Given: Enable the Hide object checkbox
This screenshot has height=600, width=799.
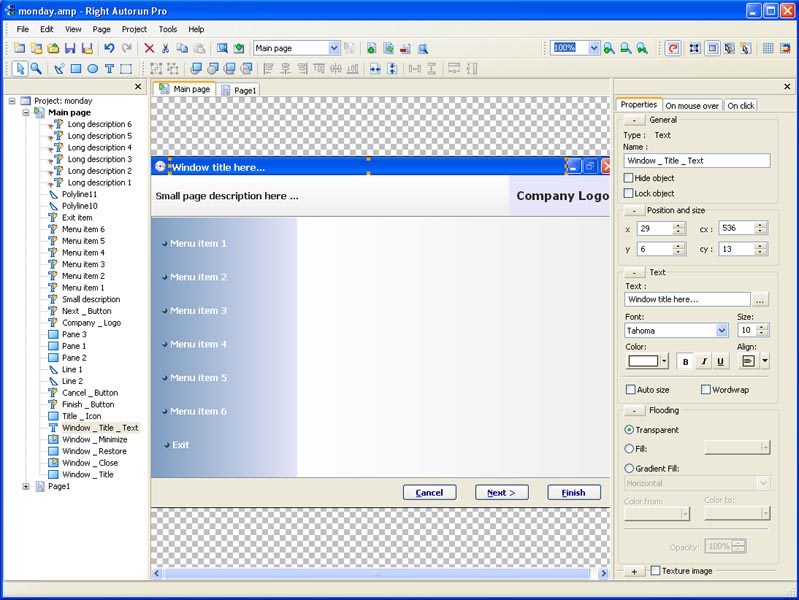Looking at the screenshot, I should click(629, 178).
